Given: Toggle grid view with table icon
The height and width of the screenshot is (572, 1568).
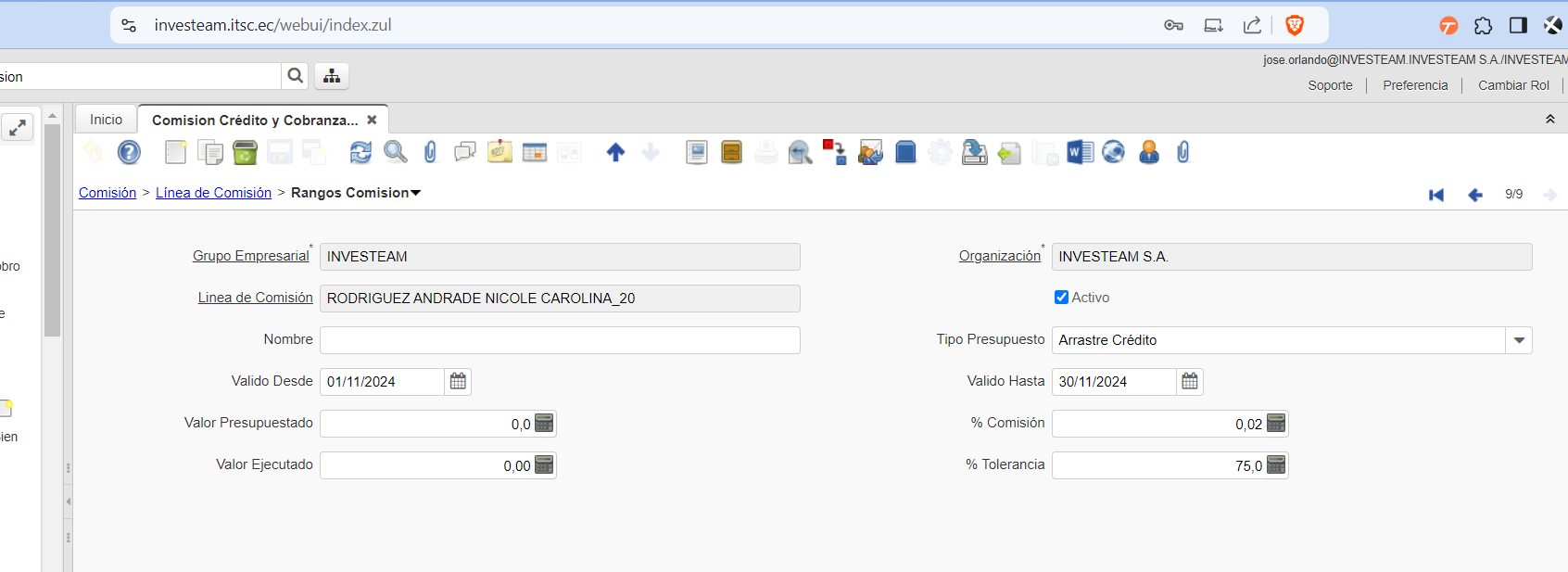Looking at the screenshot, I should (x=535, y=152).
